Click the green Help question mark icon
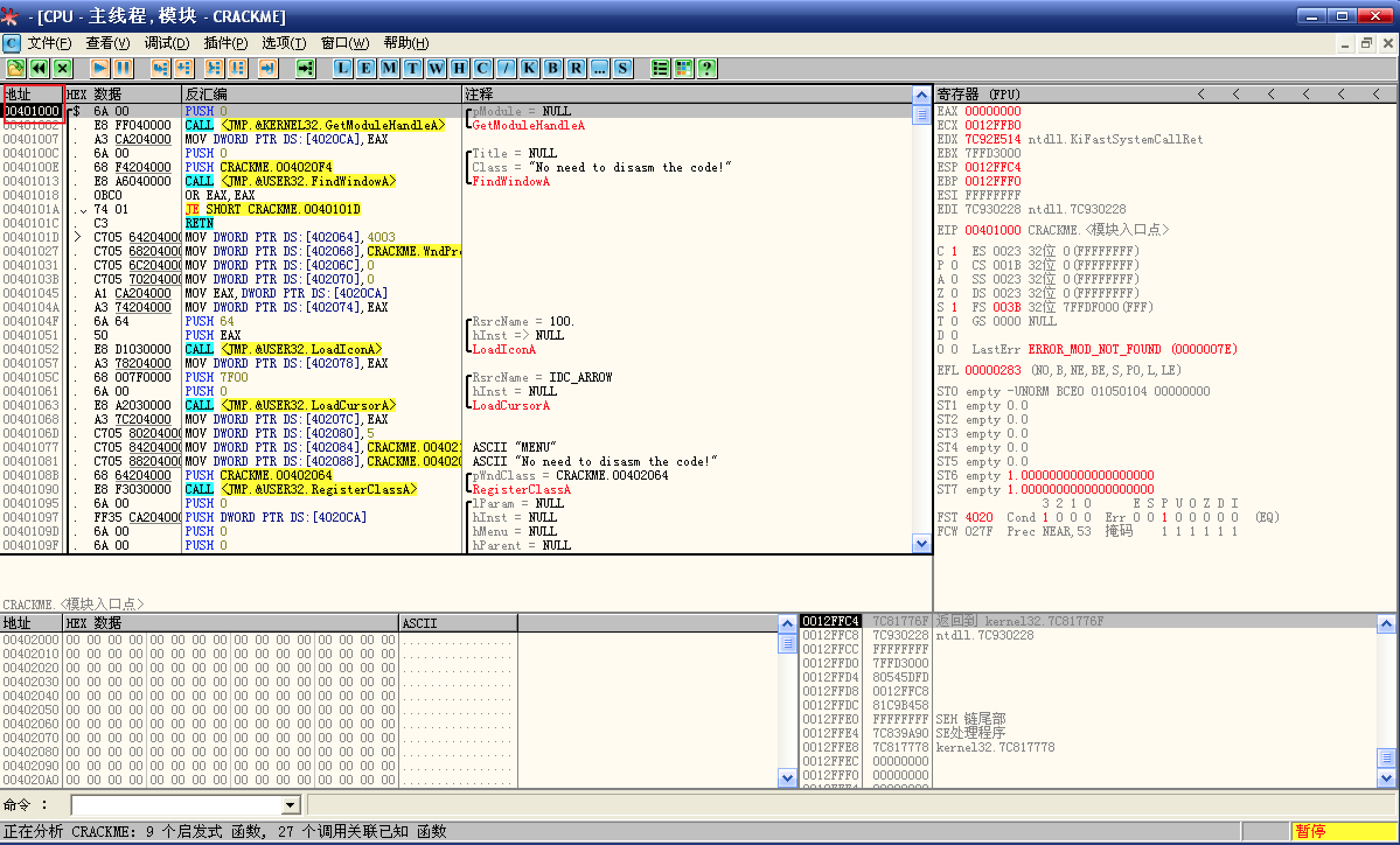Screen dimensions: 1400x845 (x=707, y=69)
